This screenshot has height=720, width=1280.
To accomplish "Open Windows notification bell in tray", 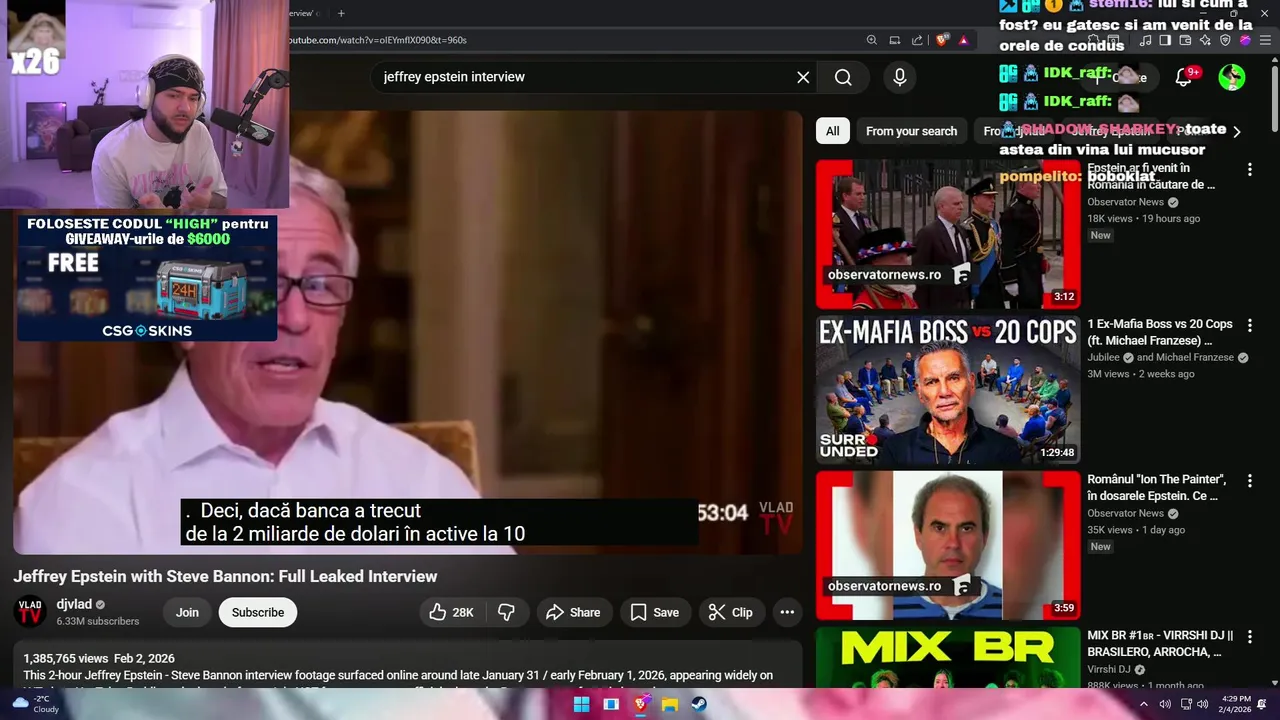I will tap(1262, 704).
